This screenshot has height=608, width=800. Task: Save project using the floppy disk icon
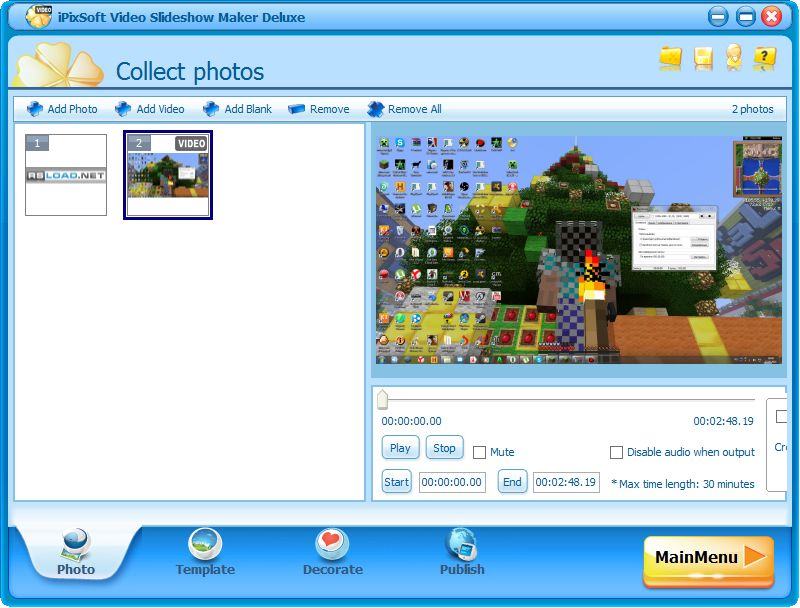coord(703,58)
